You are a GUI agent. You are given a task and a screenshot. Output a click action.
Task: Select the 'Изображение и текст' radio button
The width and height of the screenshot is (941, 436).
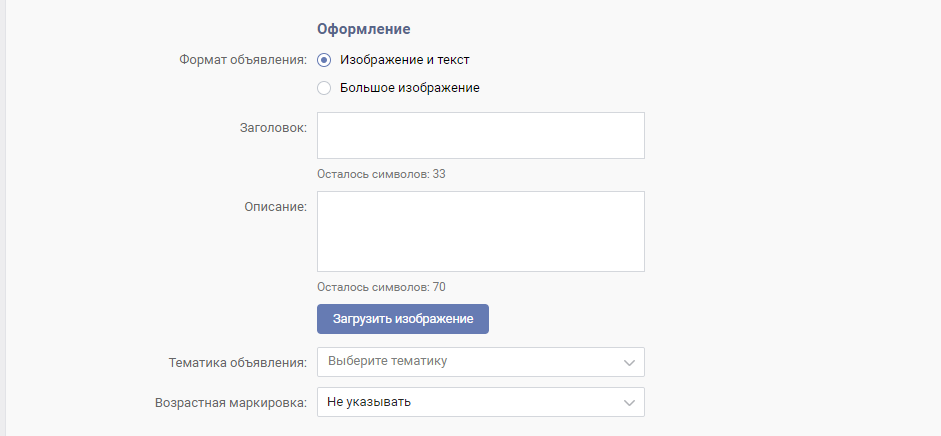(324, 60)
